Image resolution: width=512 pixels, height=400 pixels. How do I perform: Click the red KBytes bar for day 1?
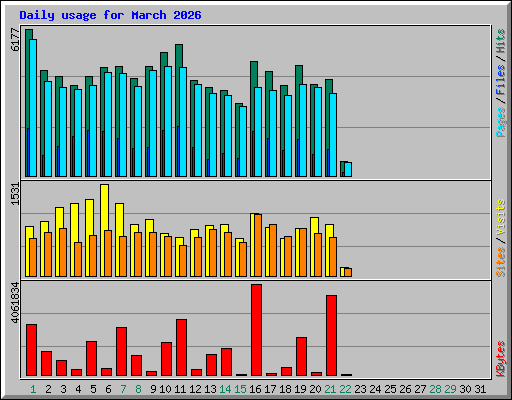click(31, 350)
